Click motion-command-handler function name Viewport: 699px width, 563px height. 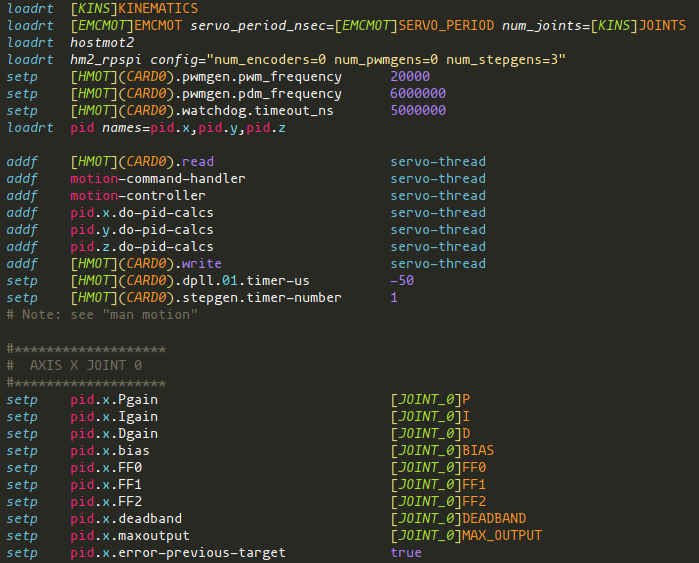(x=158, y=178)
